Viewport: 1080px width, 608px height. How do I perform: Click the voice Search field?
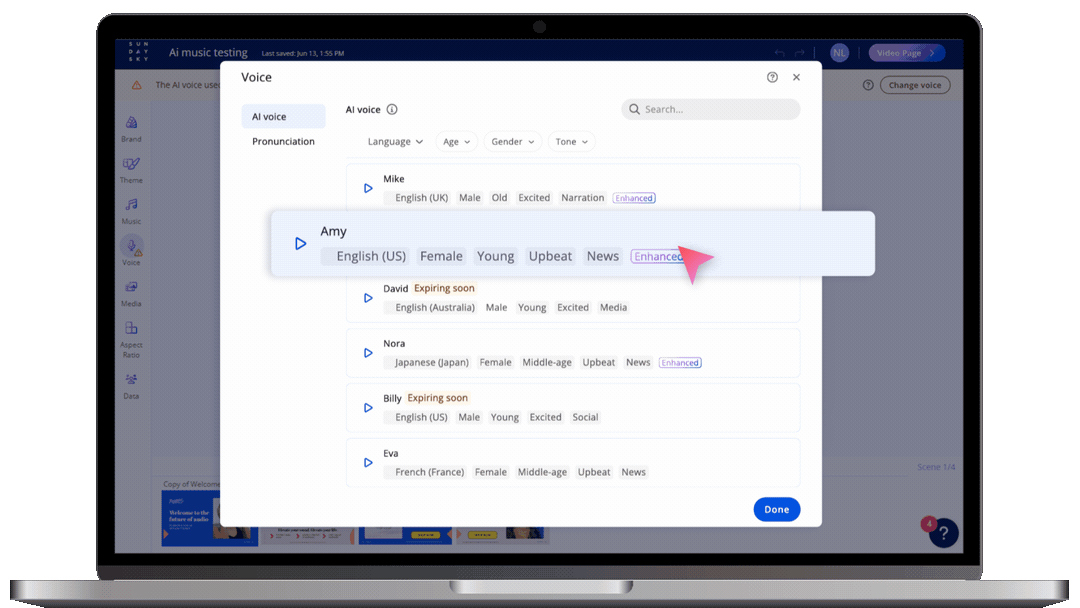click(x=710, y=109)
